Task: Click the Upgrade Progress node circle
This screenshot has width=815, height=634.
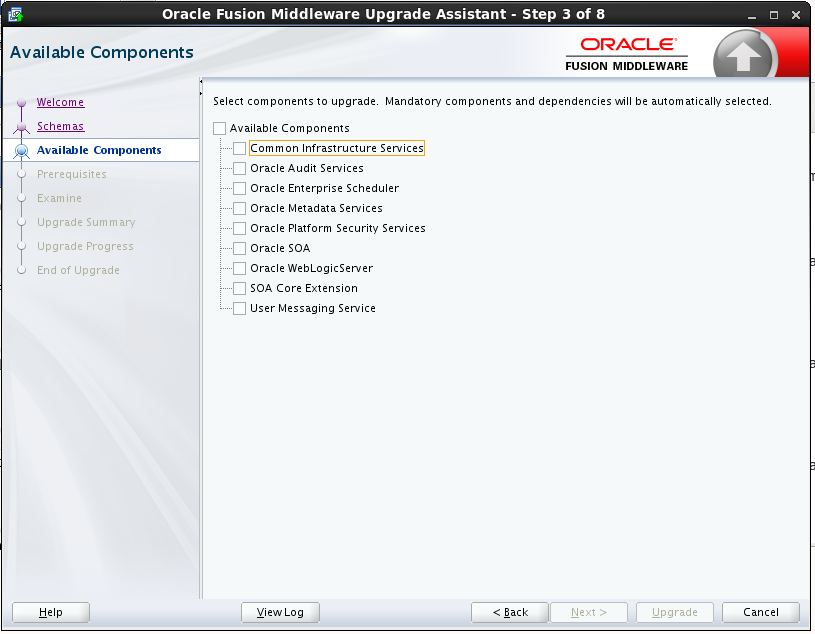Action: click(x=21, y=246)
